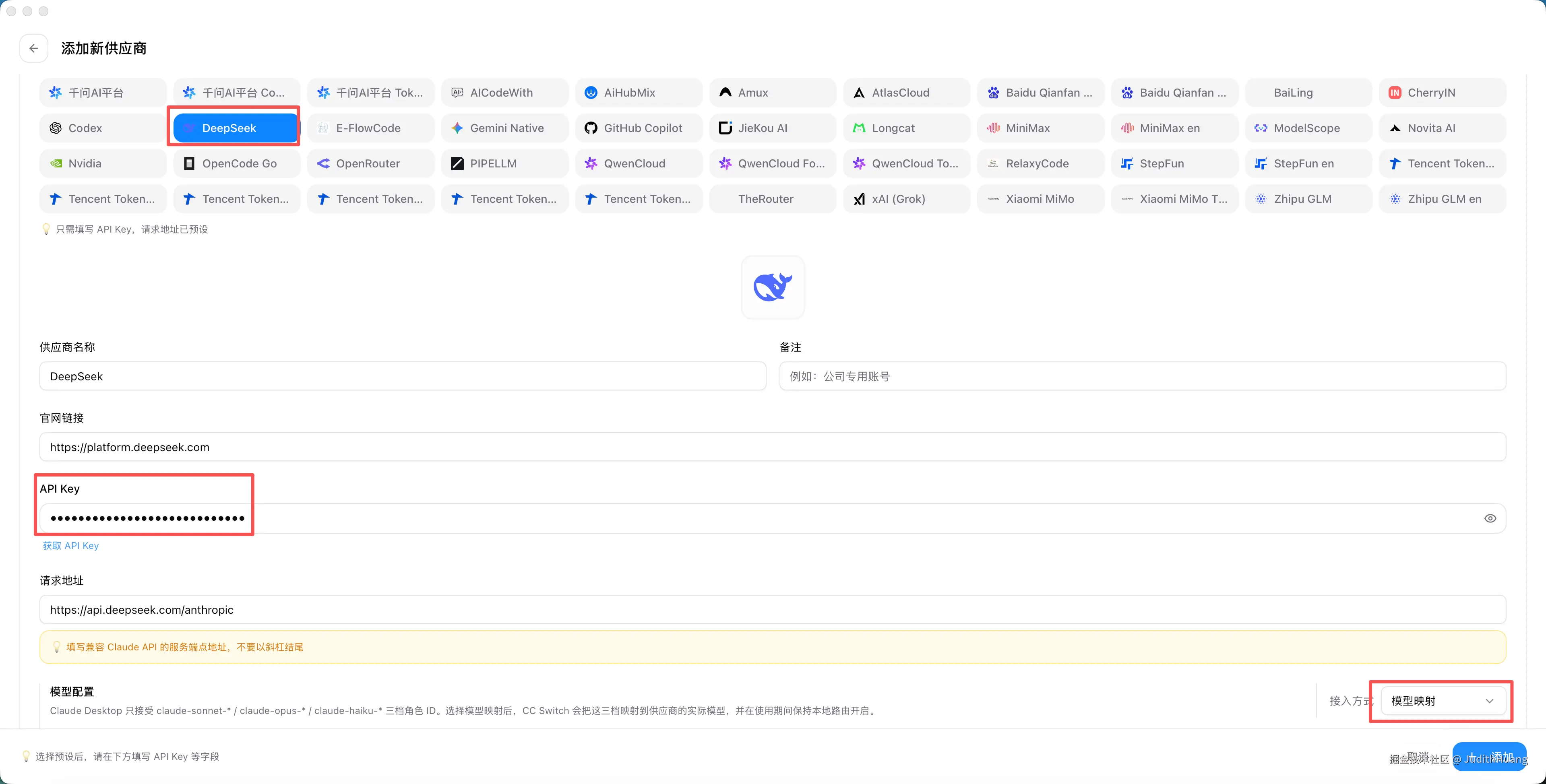The width and height of the screenshot is (1546, 784).
Task: Select the RelaxyCode provider
Action: (x=1041, y=163)
